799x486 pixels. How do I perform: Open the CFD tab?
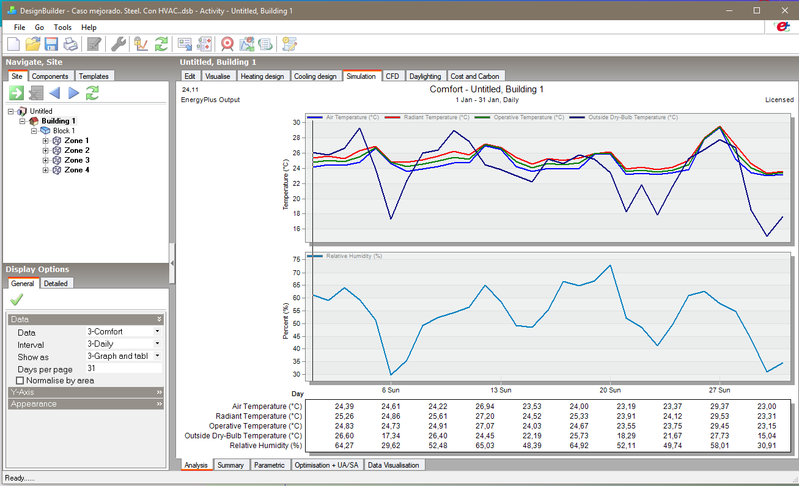click(392, 76)
